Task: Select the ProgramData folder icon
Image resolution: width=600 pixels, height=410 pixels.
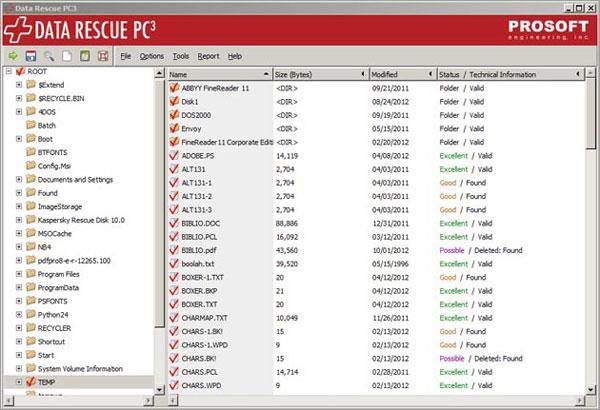Action: click(x=31, y=287)
